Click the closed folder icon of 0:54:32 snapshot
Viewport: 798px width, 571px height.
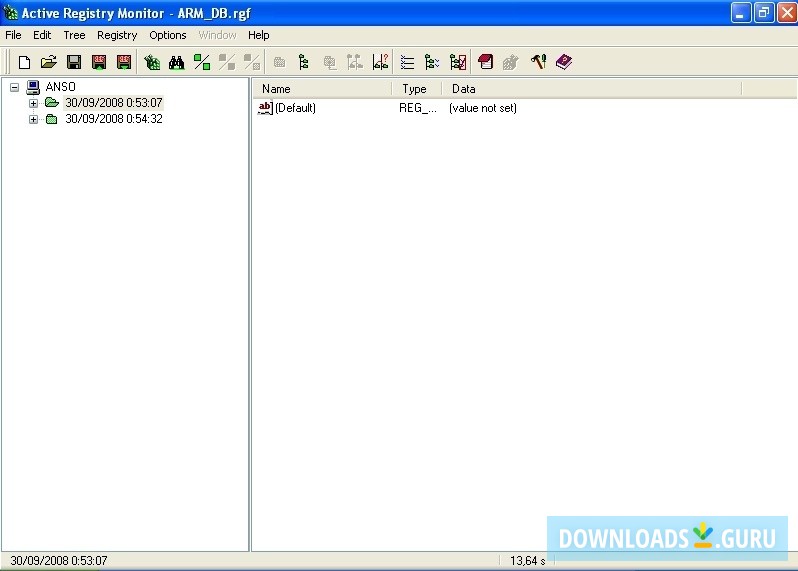51,119
